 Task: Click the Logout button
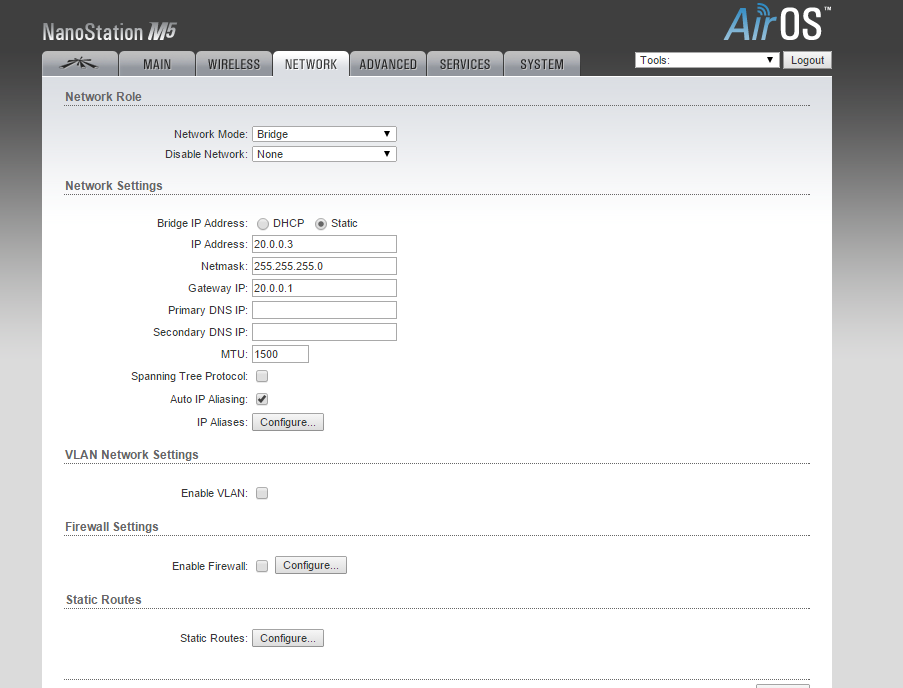pyautogui.click(x=807, y=60)
